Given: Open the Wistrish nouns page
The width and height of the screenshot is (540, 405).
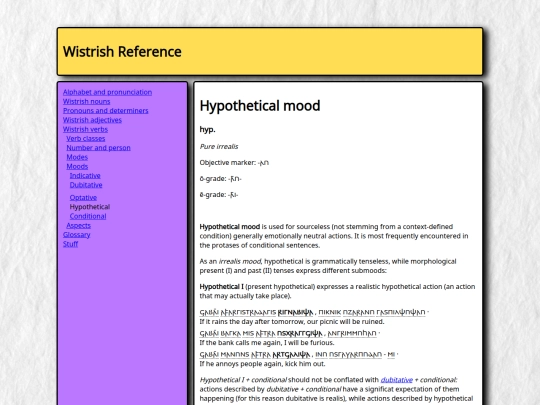Looking at the screenshot, I should point(86,102).
